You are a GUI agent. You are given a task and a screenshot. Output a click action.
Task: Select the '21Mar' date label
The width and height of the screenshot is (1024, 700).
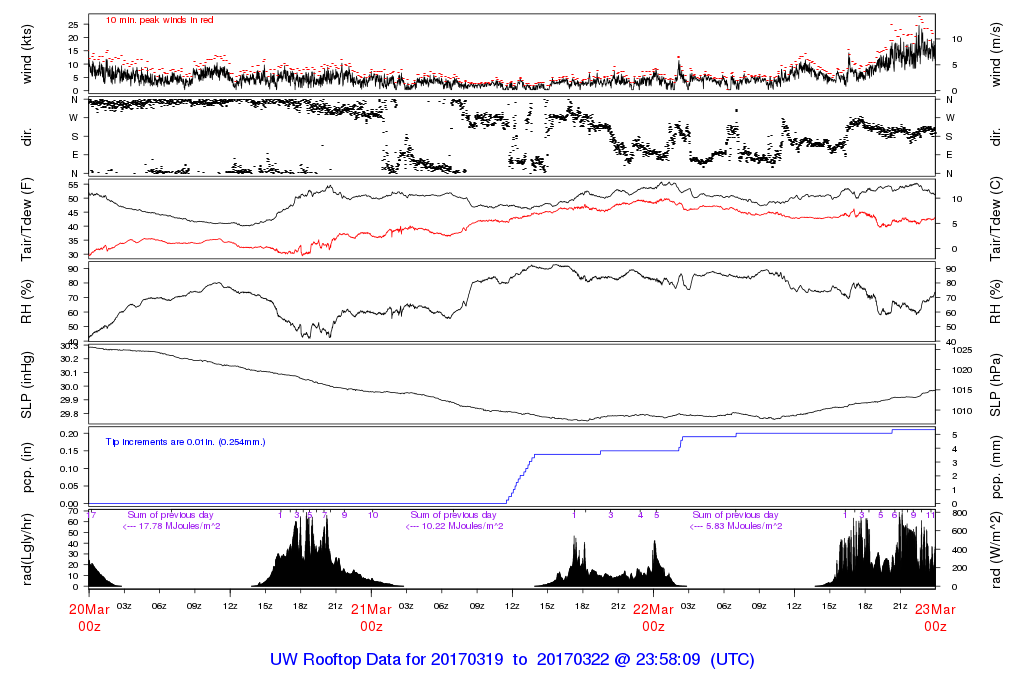(x=371, y=609)
